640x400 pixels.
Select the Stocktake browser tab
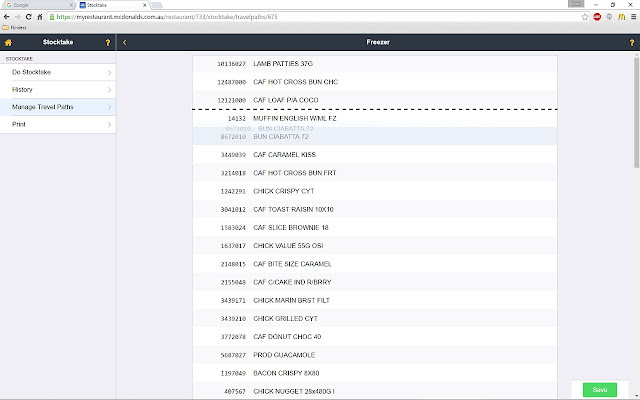click(x=113, y=5)
